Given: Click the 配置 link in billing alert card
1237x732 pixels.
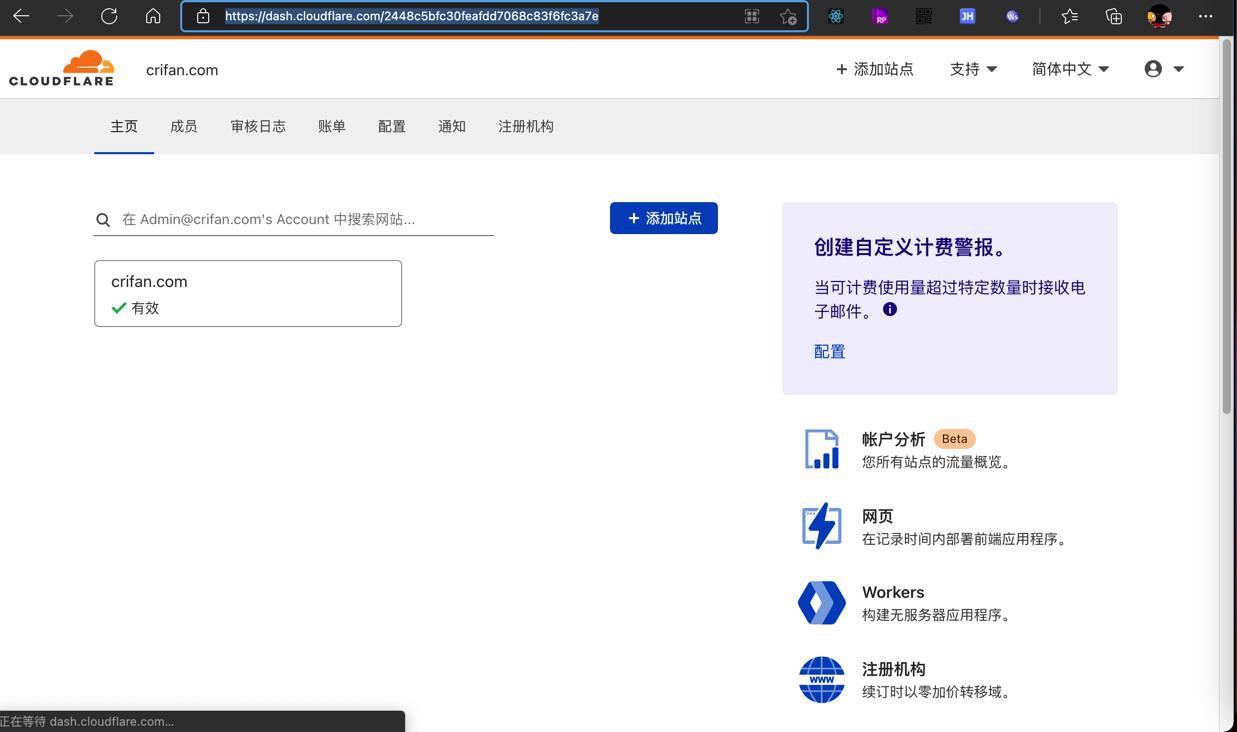Looking at the screenshot, I should pyautogui.click(x=830, y=352).
